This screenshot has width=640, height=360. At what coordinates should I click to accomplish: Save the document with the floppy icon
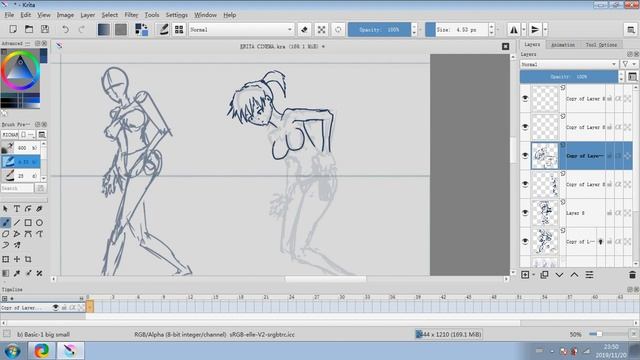(45, 29)
